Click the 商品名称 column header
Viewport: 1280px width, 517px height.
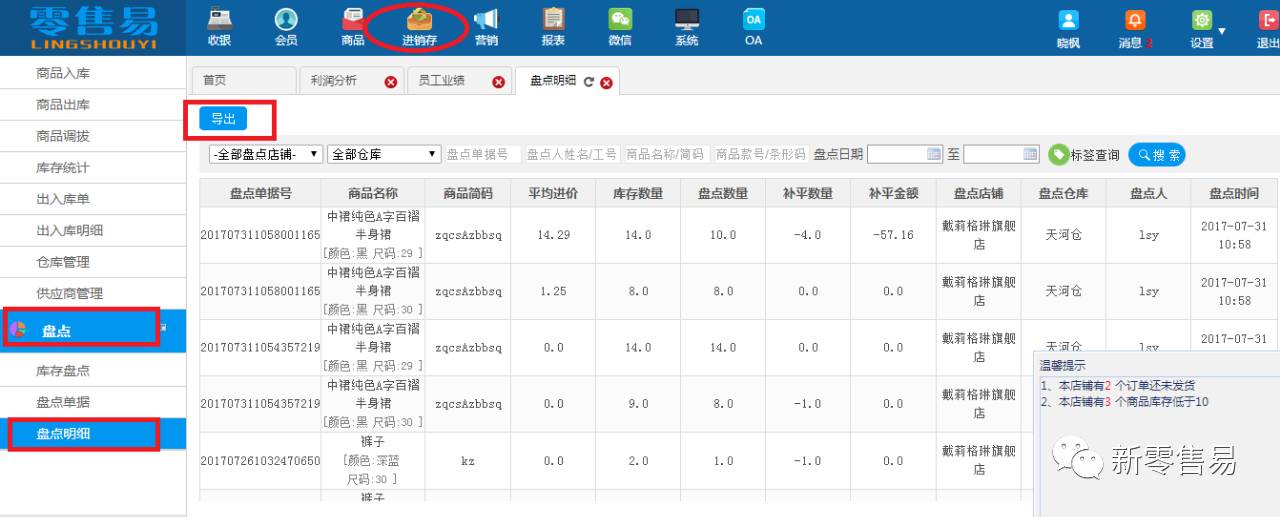point(373,193)
